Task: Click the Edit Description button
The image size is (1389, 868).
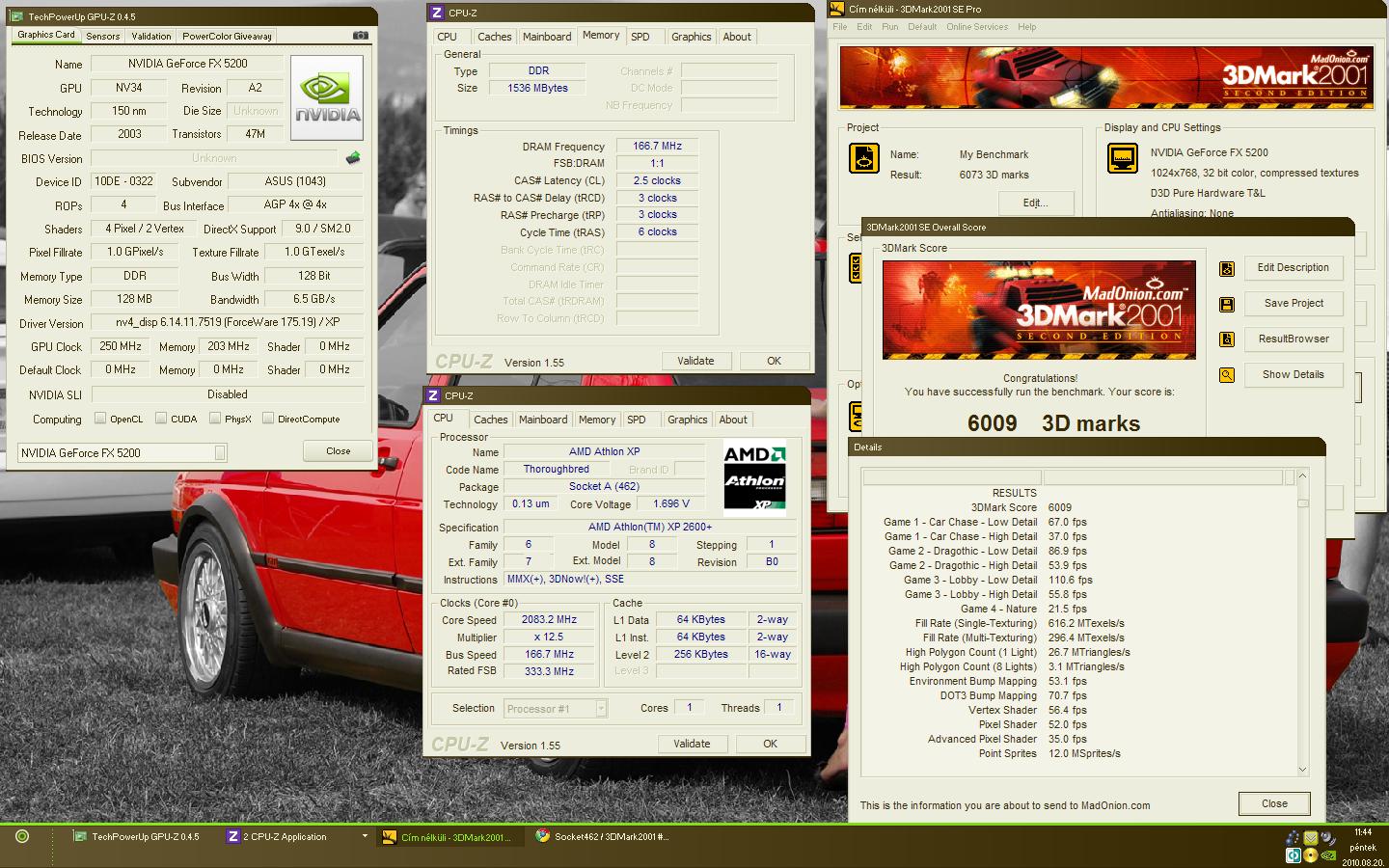Action: tap(1293, 268)
